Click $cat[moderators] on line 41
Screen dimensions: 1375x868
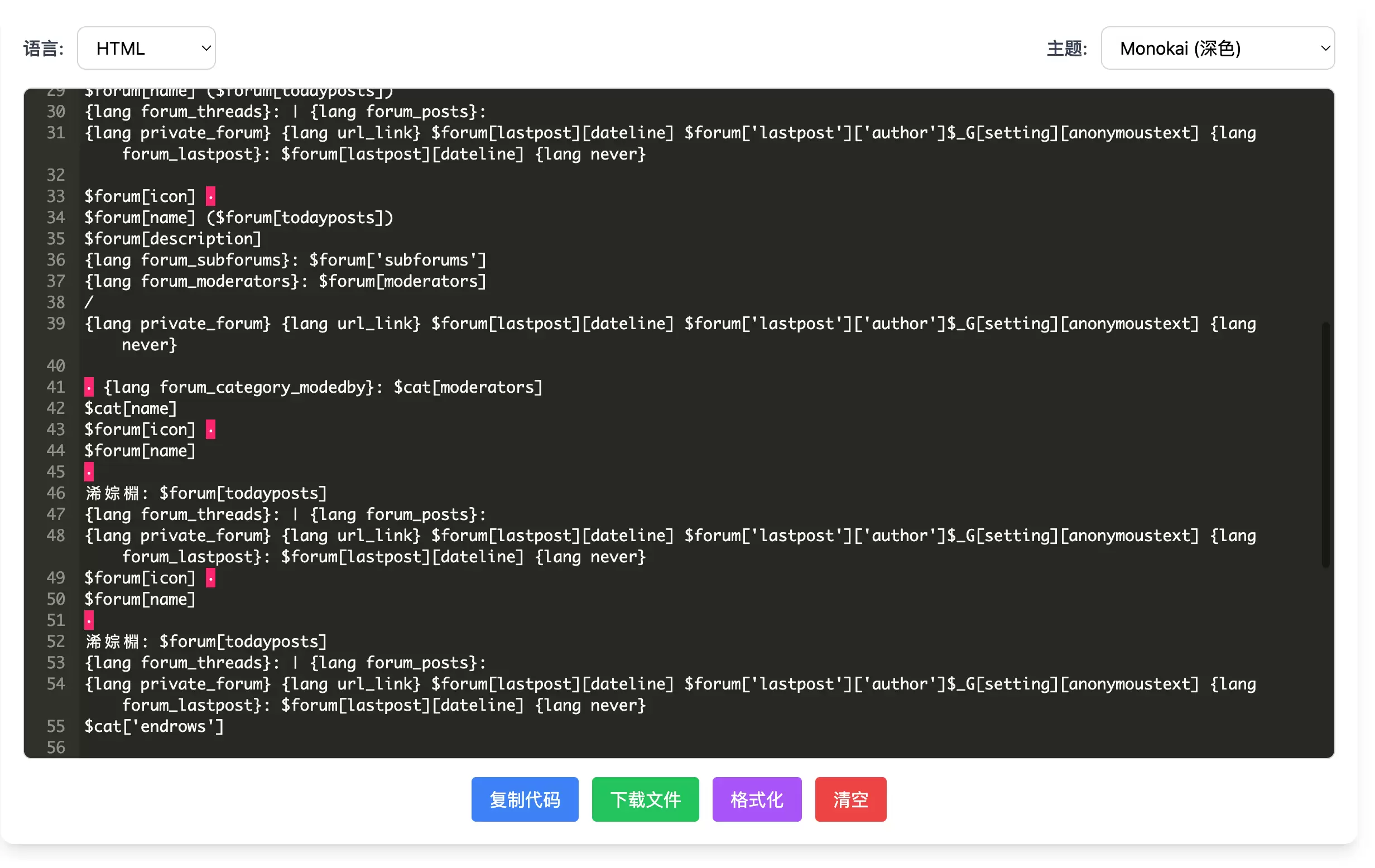pos(468,387)
